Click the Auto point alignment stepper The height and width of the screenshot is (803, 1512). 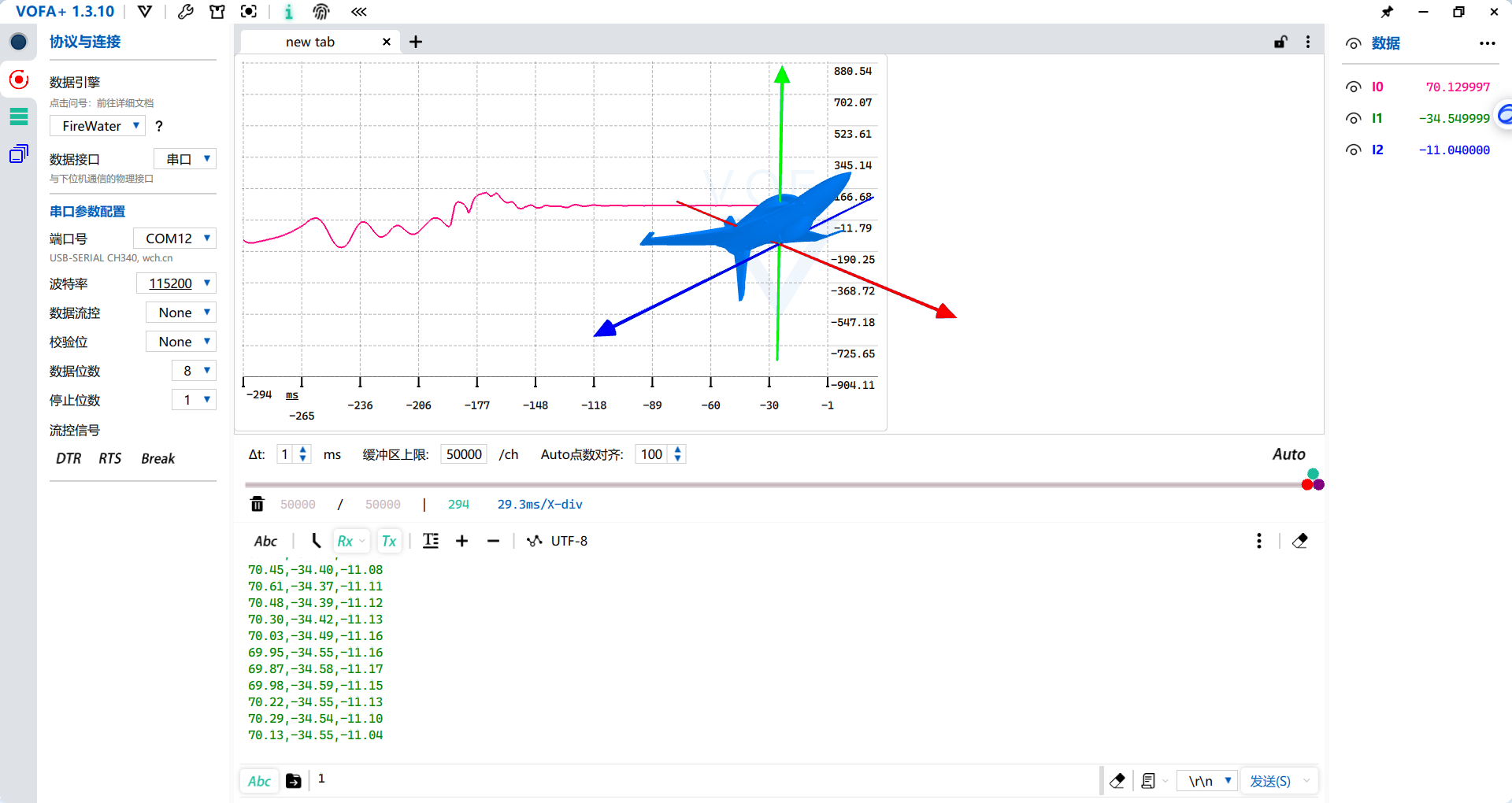(677, 454)
